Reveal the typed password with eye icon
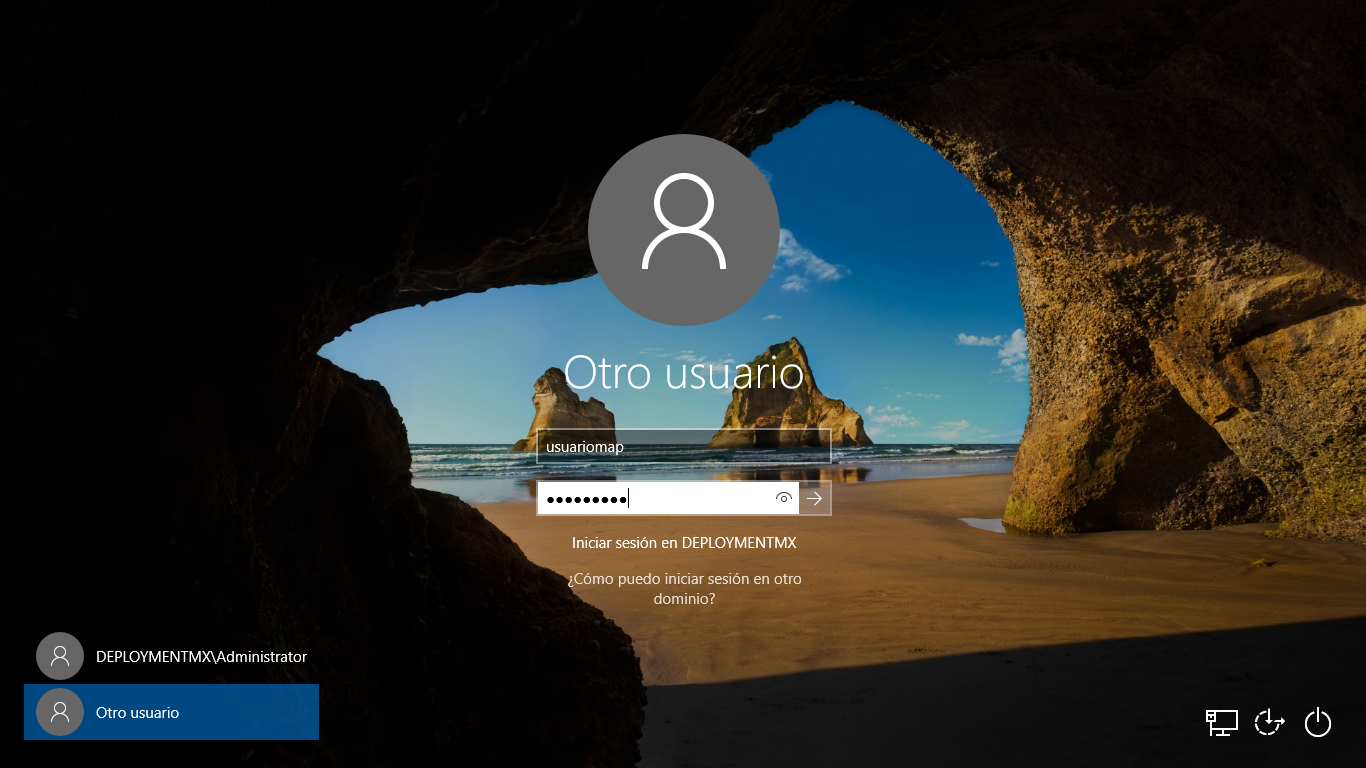Screen dimensions: 1366x768 784,498
